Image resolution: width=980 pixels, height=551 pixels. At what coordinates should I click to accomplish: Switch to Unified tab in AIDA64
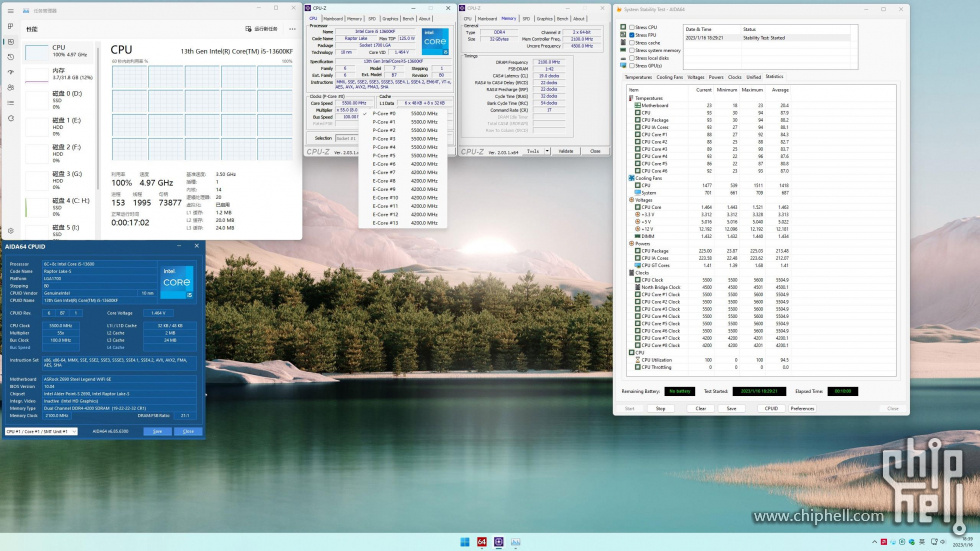click(753, 77)
